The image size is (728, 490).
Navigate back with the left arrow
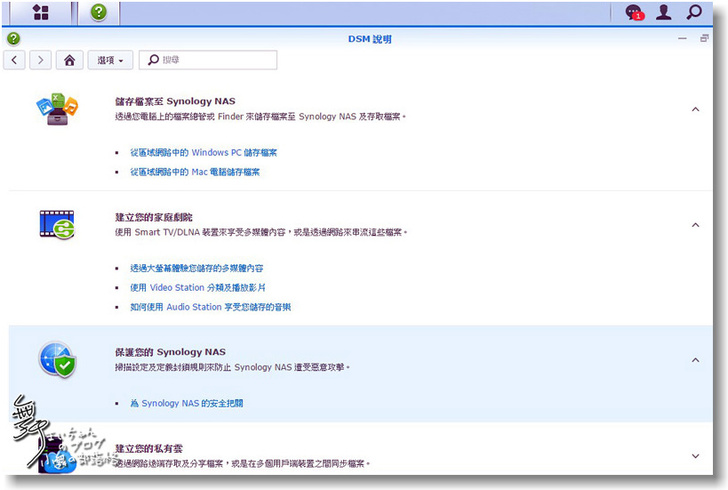coord(16,60)
